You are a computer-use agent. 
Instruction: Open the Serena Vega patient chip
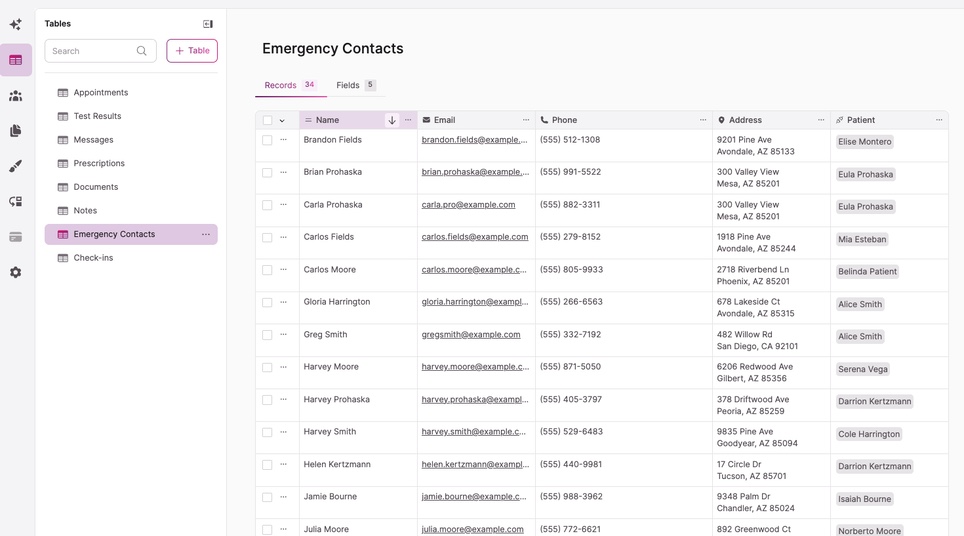(863, 369)
